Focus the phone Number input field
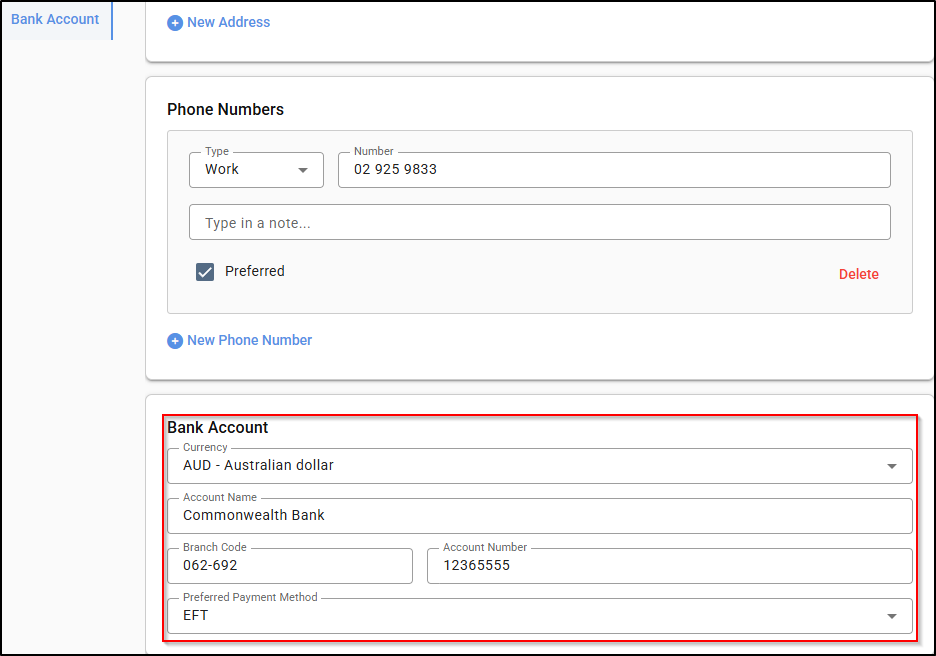The image size is (936, 656). click(614, 170)
